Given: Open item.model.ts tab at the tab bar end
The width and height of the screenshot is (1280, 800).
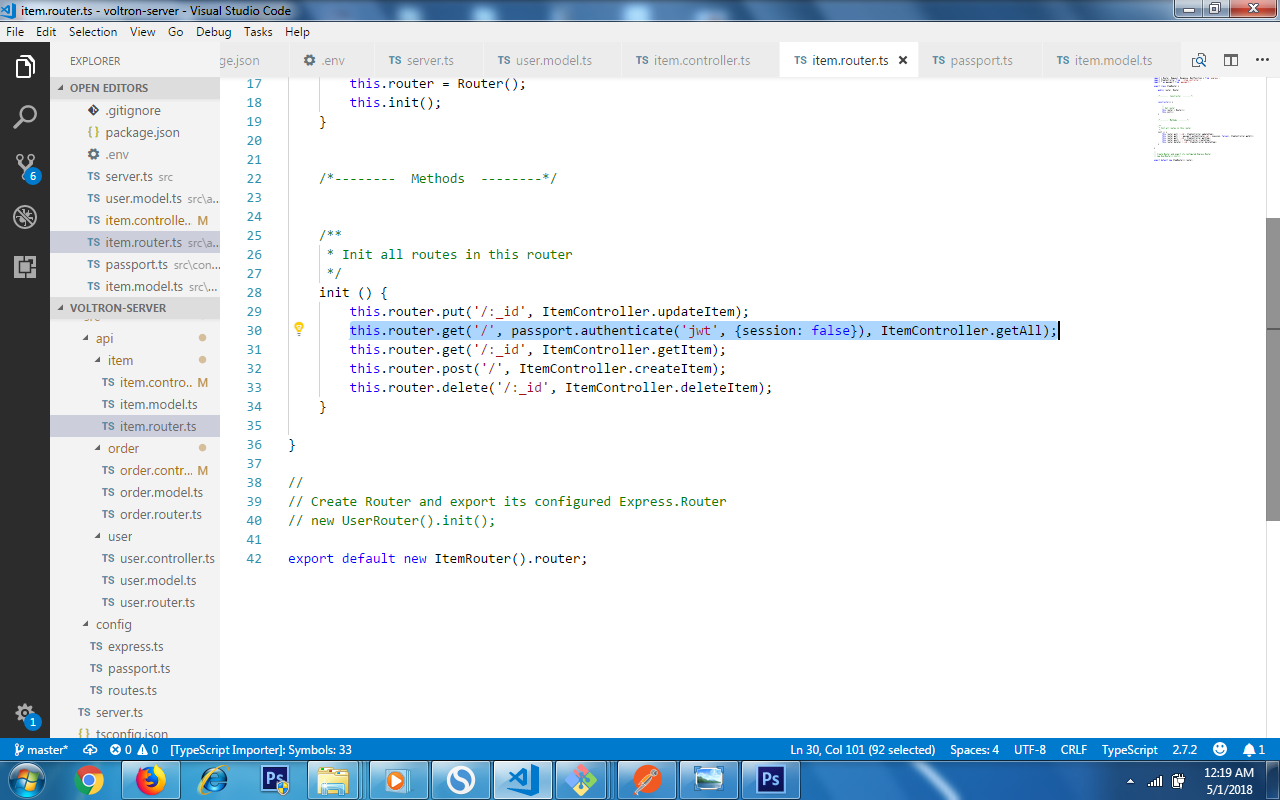Looking at the screenshot, I should click(x=1113, y=60).
